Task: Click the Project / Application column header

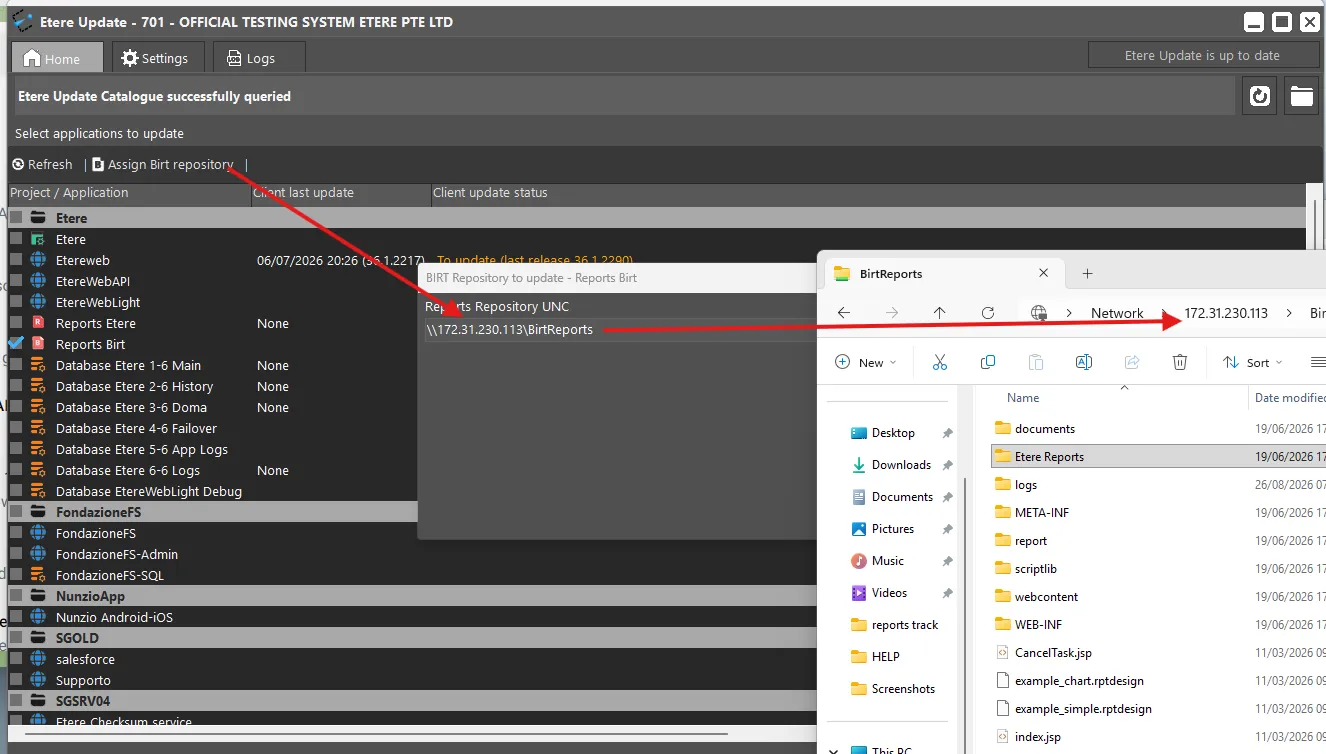Action: coord(129,193)
